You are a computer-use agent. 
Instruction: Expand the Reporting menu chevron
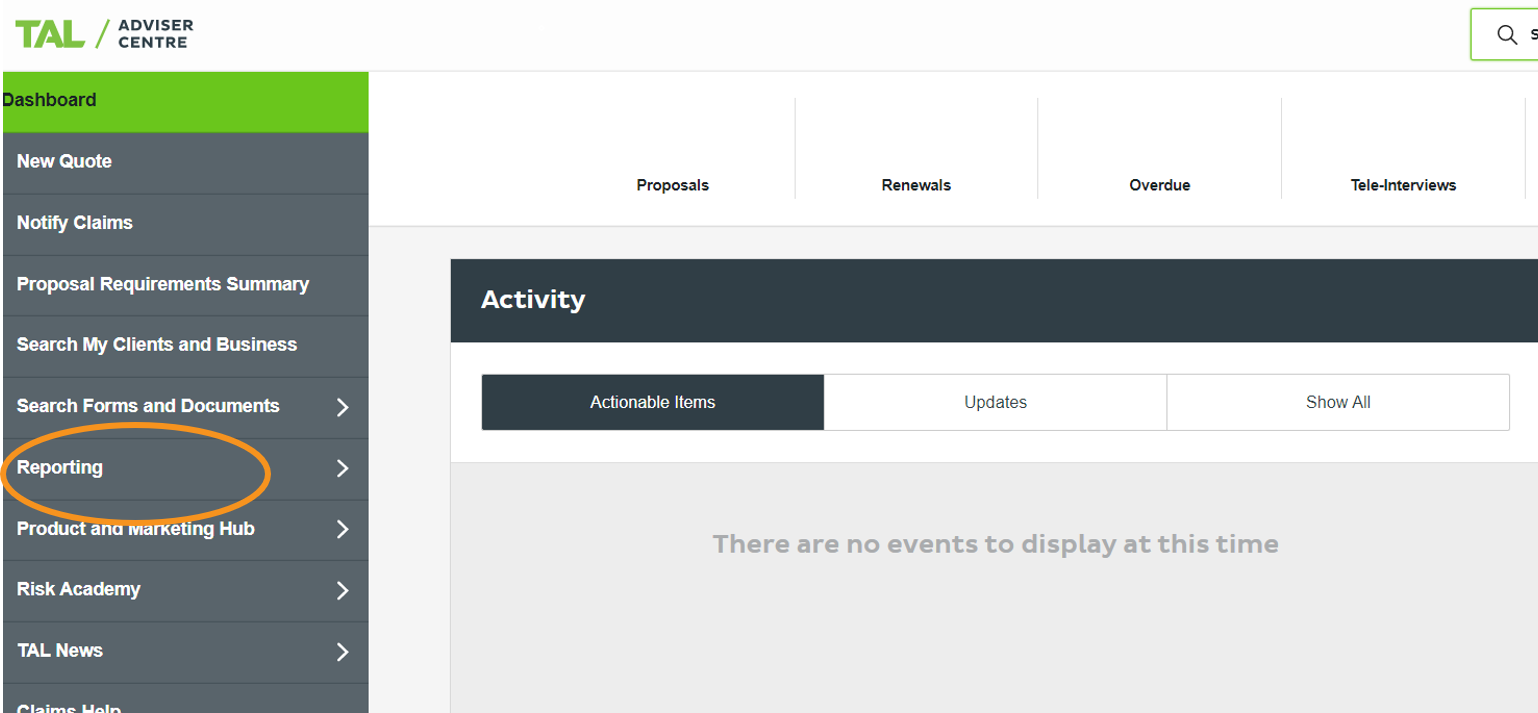(x=342, y=468)
